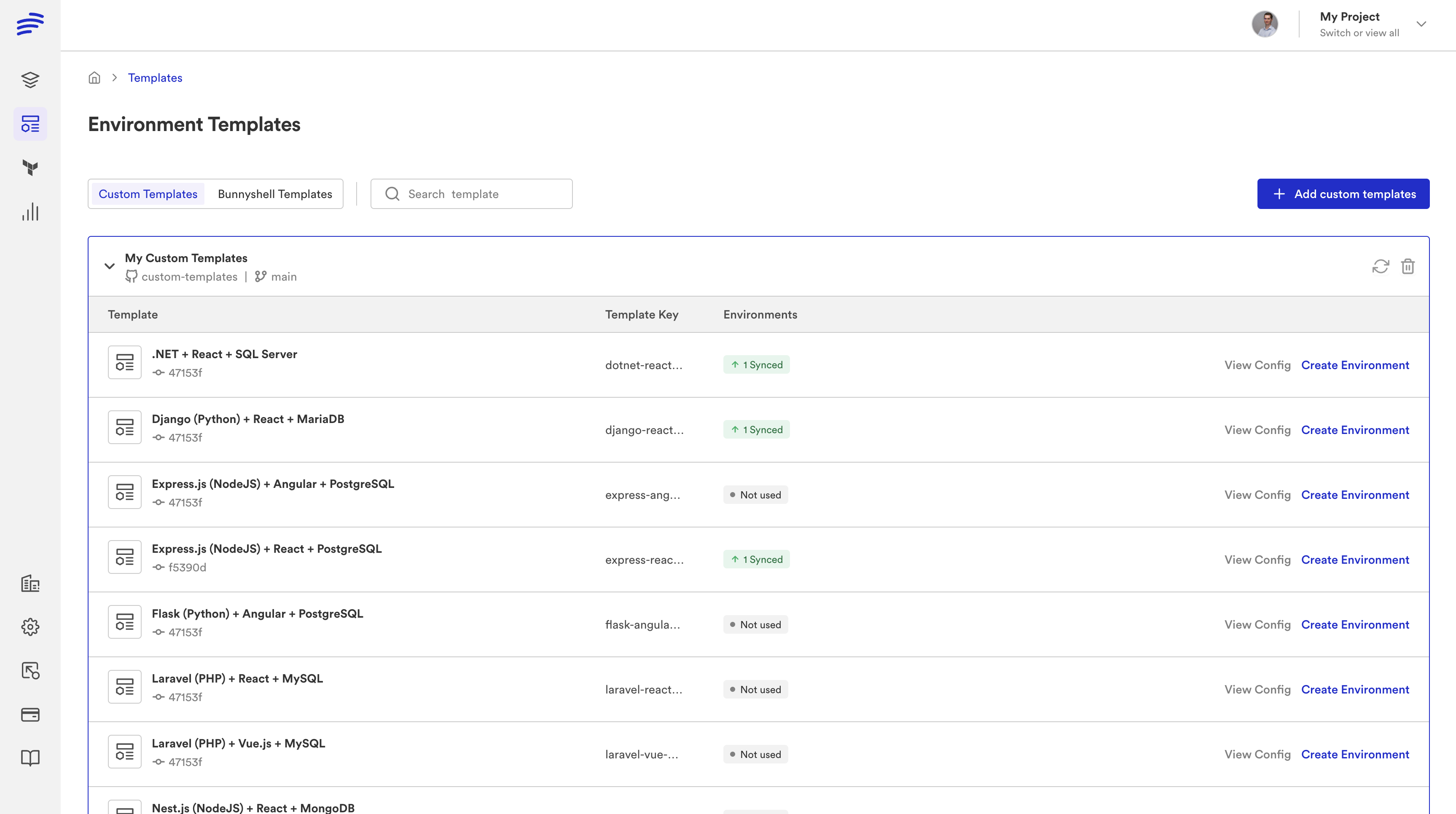This screenshot has width=1456, height=814.
Task: Delete My Custom Templates with trash icon
Action: click(x=1408, y=266)
